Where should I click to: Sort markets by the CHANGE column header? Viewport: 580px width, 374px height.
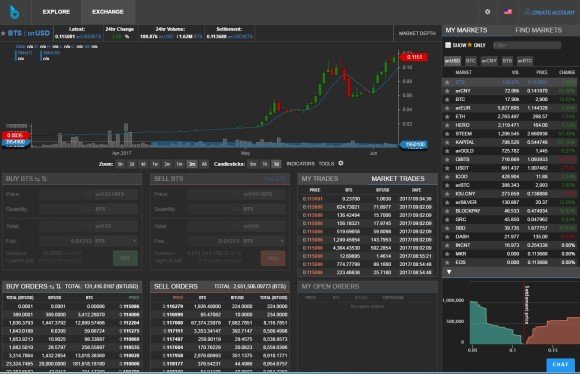pos(567,73)
